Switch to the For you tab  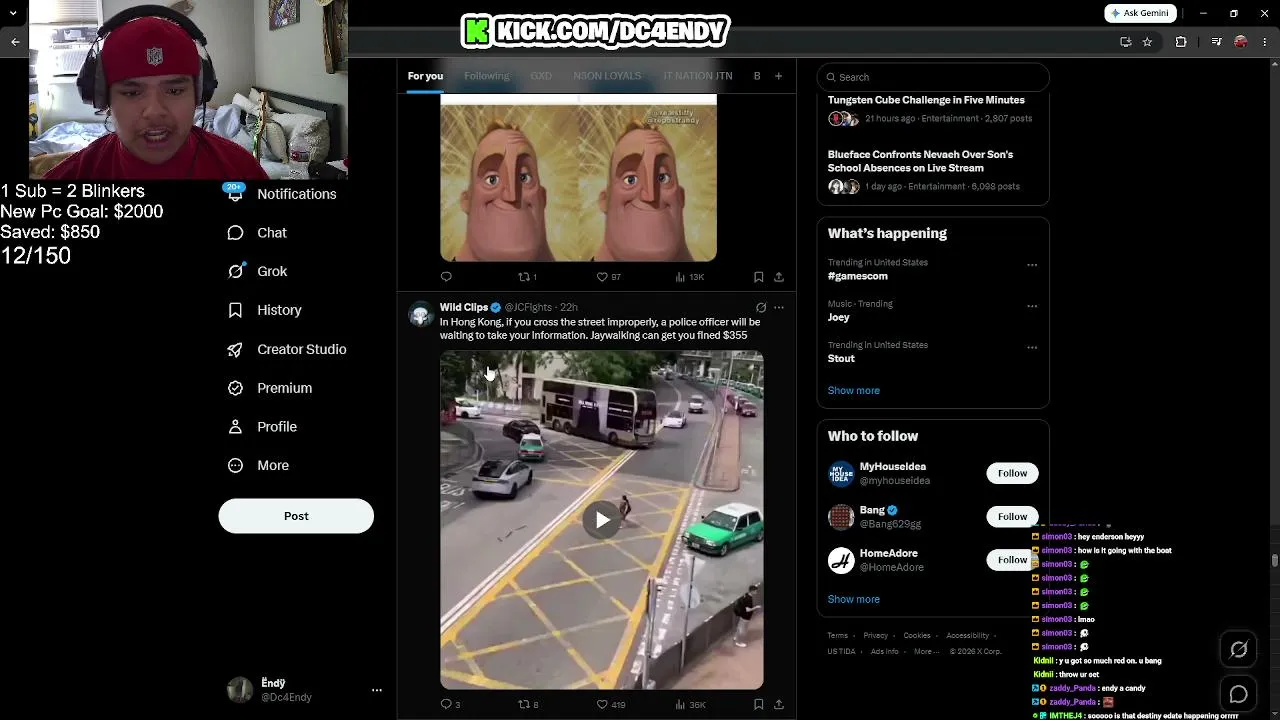tap(425, 76)
